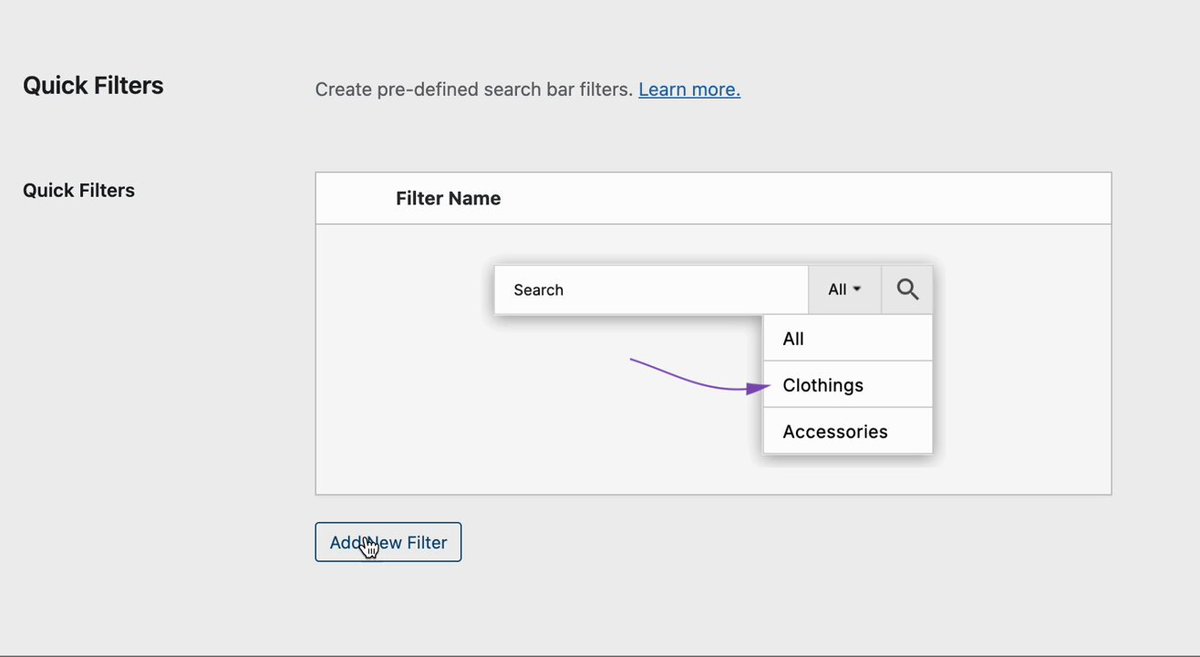Choose Accessories from the dropdown list
Viewport: 1200px width, 657px height.
pos(848,431)
